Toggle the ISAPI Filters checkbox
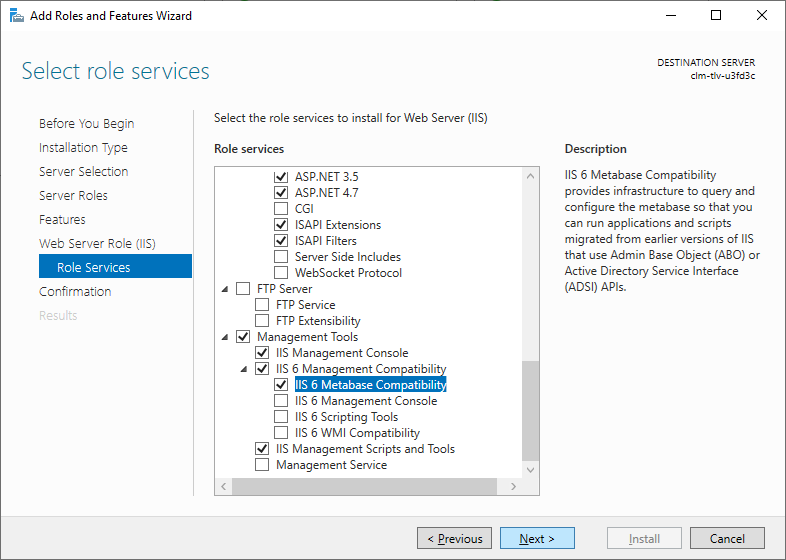The width and height of the screenshot is (786, 560). 281,241
